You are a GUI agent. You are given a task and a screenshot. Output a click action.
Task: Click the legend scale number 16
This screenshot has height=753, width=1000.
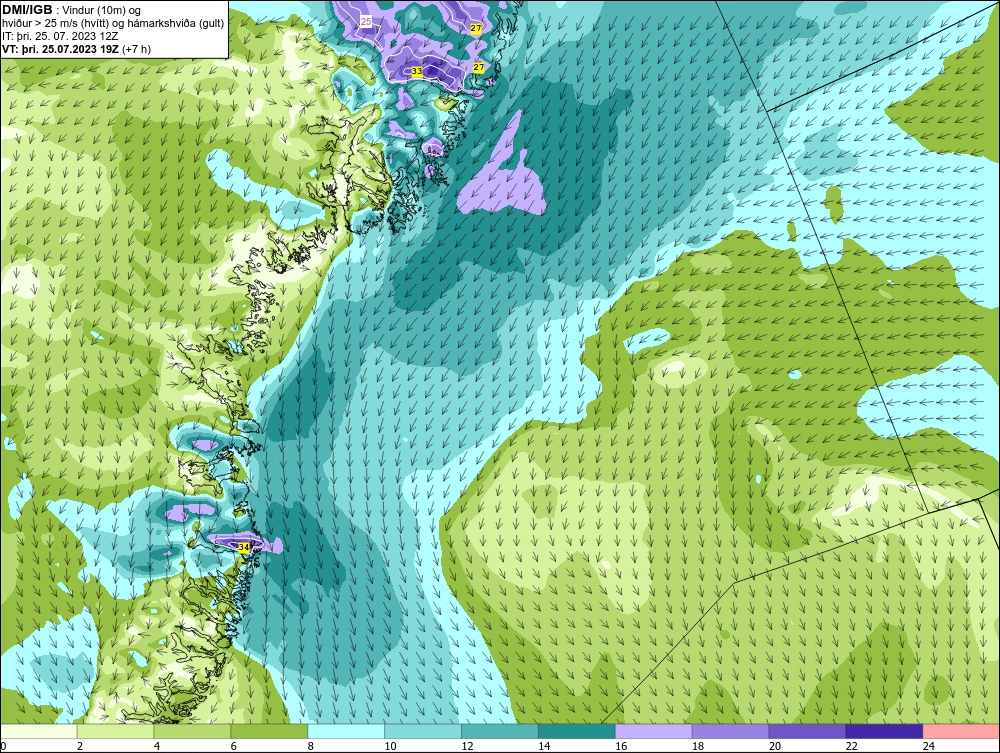(x=621, y=746)
